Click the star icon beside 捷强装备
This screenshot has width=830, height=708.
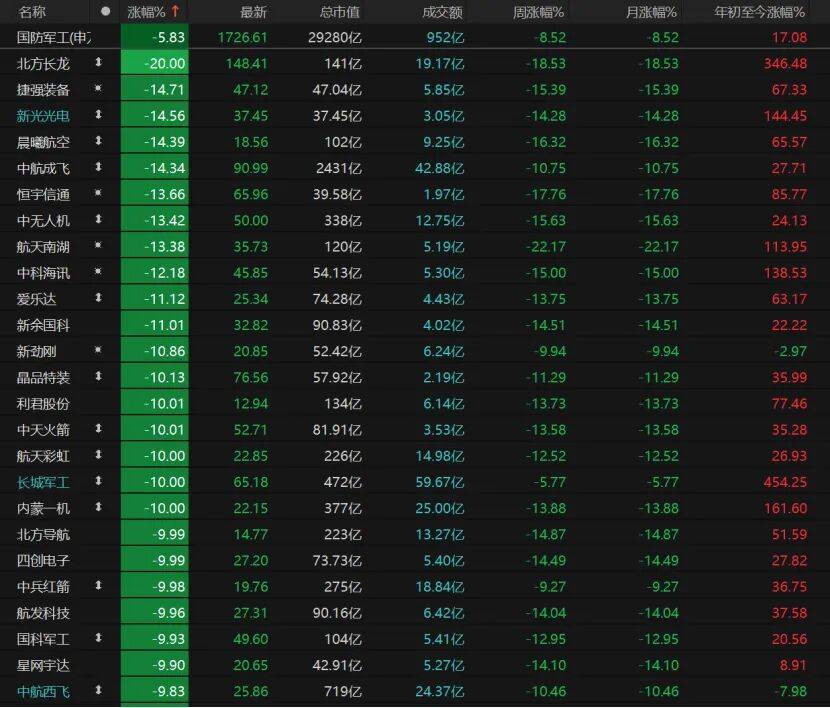coord(98,89)
